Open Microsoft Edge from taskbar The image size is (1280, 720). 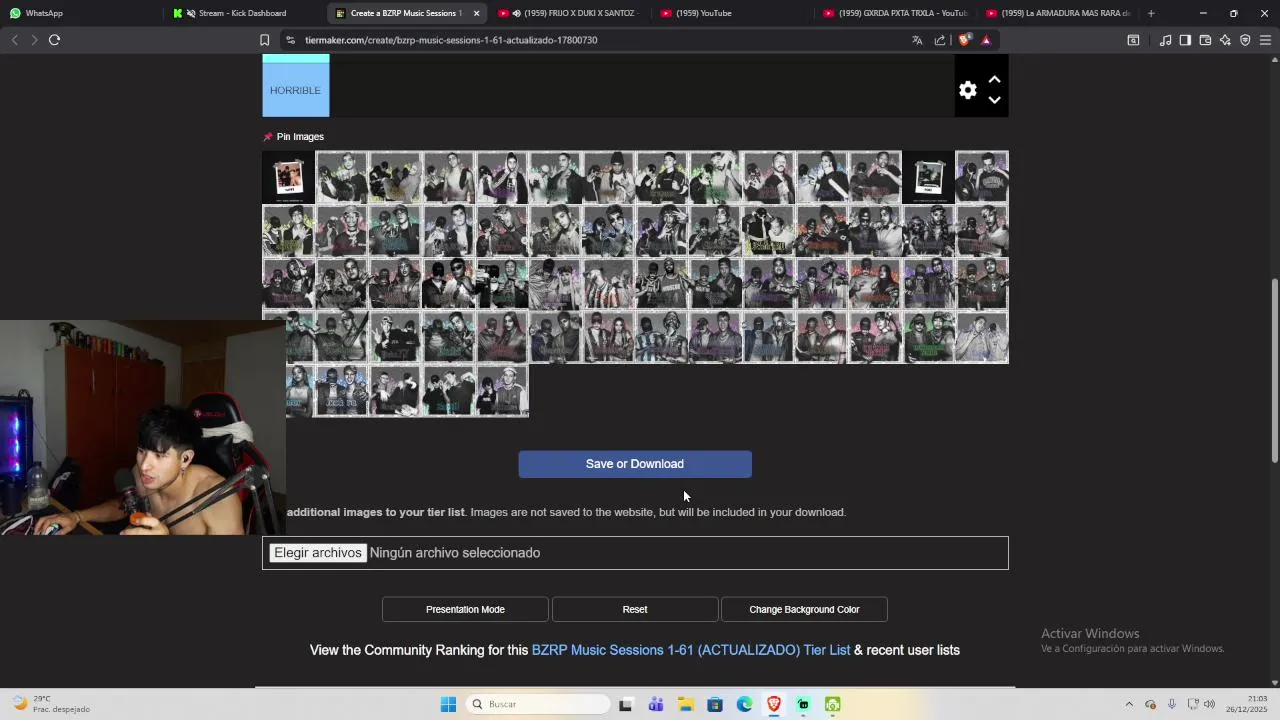pos(744,704)
